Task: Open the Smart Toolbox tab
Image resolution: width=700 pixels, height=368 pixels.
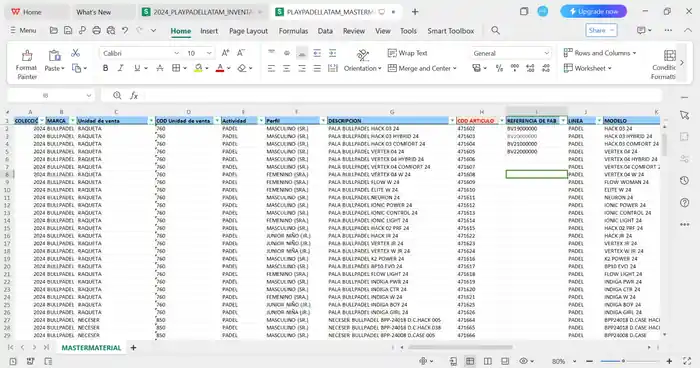Action: pos(450,31)
